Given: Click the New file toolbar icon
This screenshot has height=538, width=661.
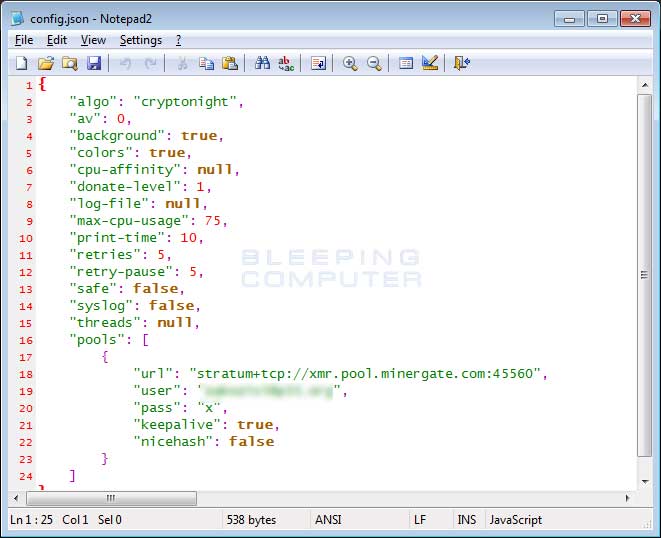Looking at the screenshot, I should [x=21, y=63].
